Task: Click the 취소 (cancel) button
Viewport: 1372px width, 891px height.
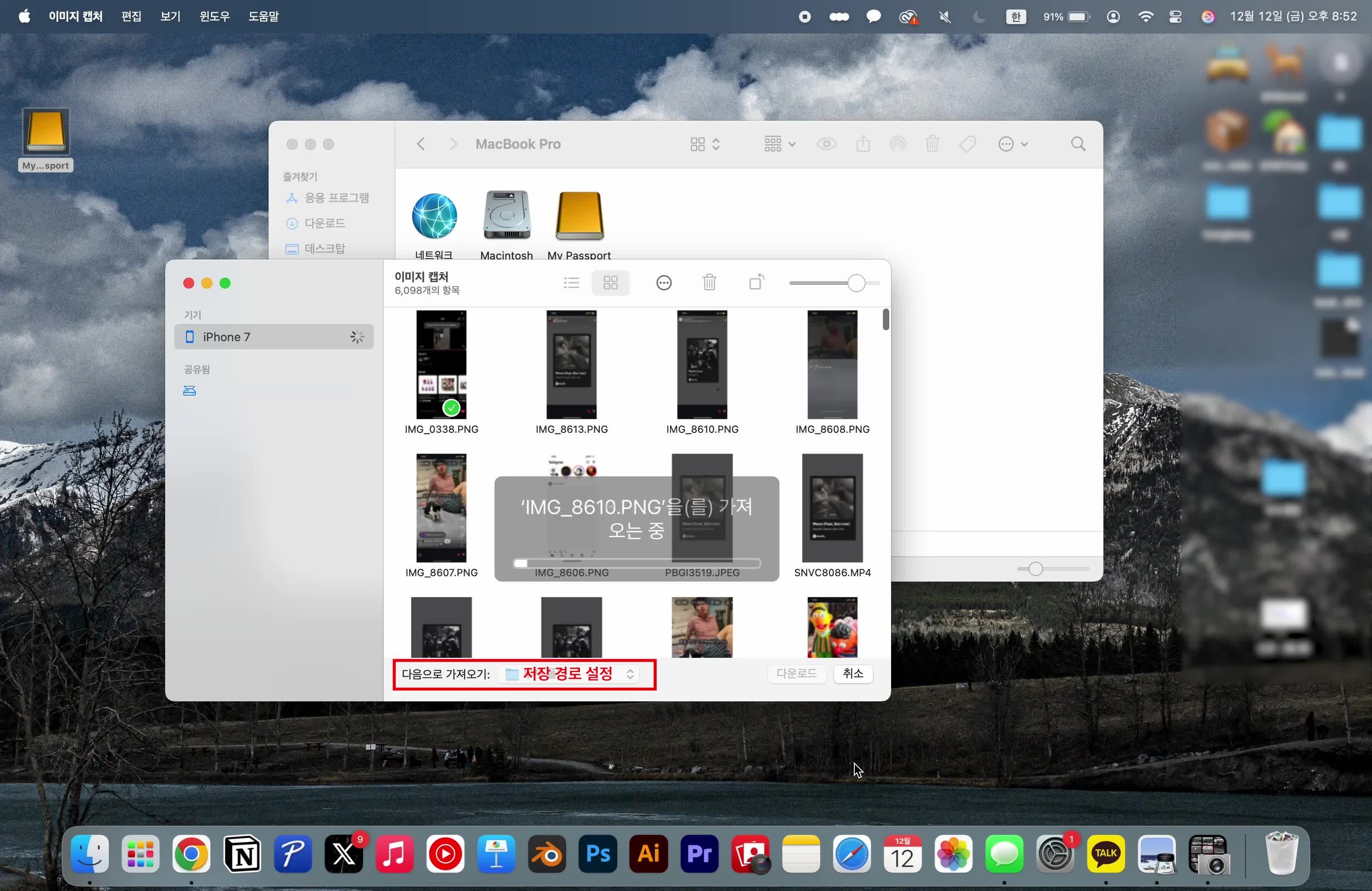Action: (853, 674)
